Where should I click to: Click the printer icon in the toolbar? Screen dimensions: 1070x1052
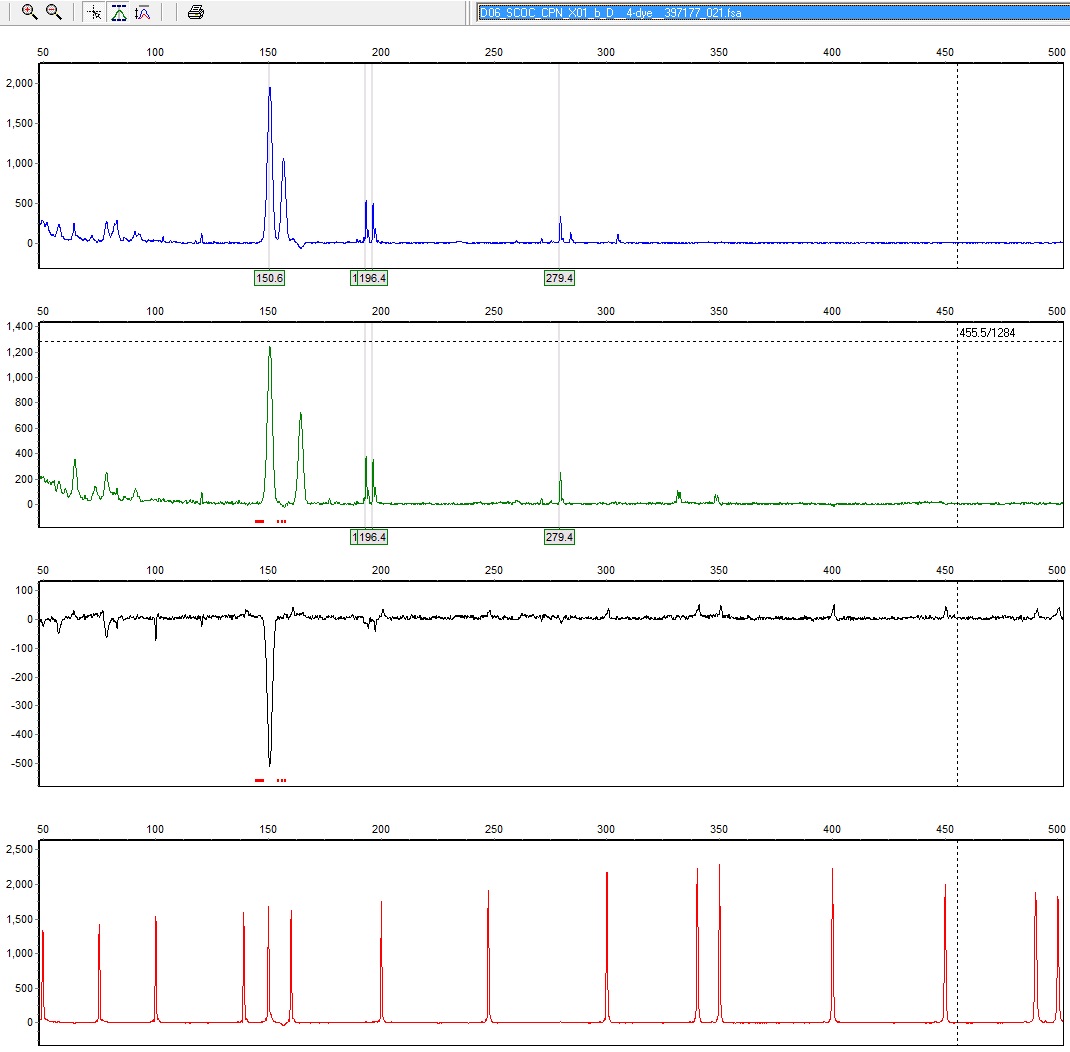point(196,12)
